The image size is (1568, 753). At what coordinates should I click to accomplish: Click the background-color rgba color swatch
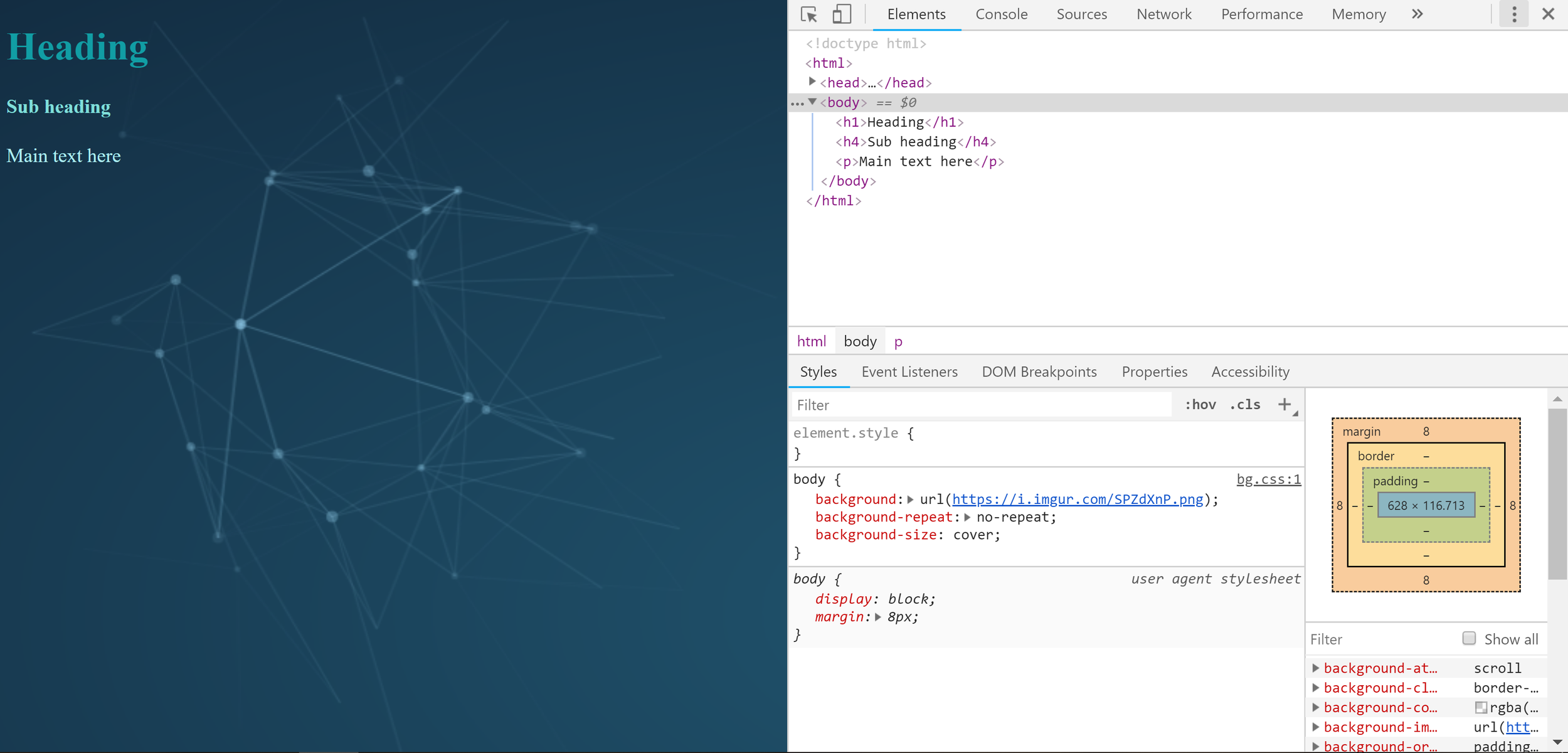[x=1481, y=707]
